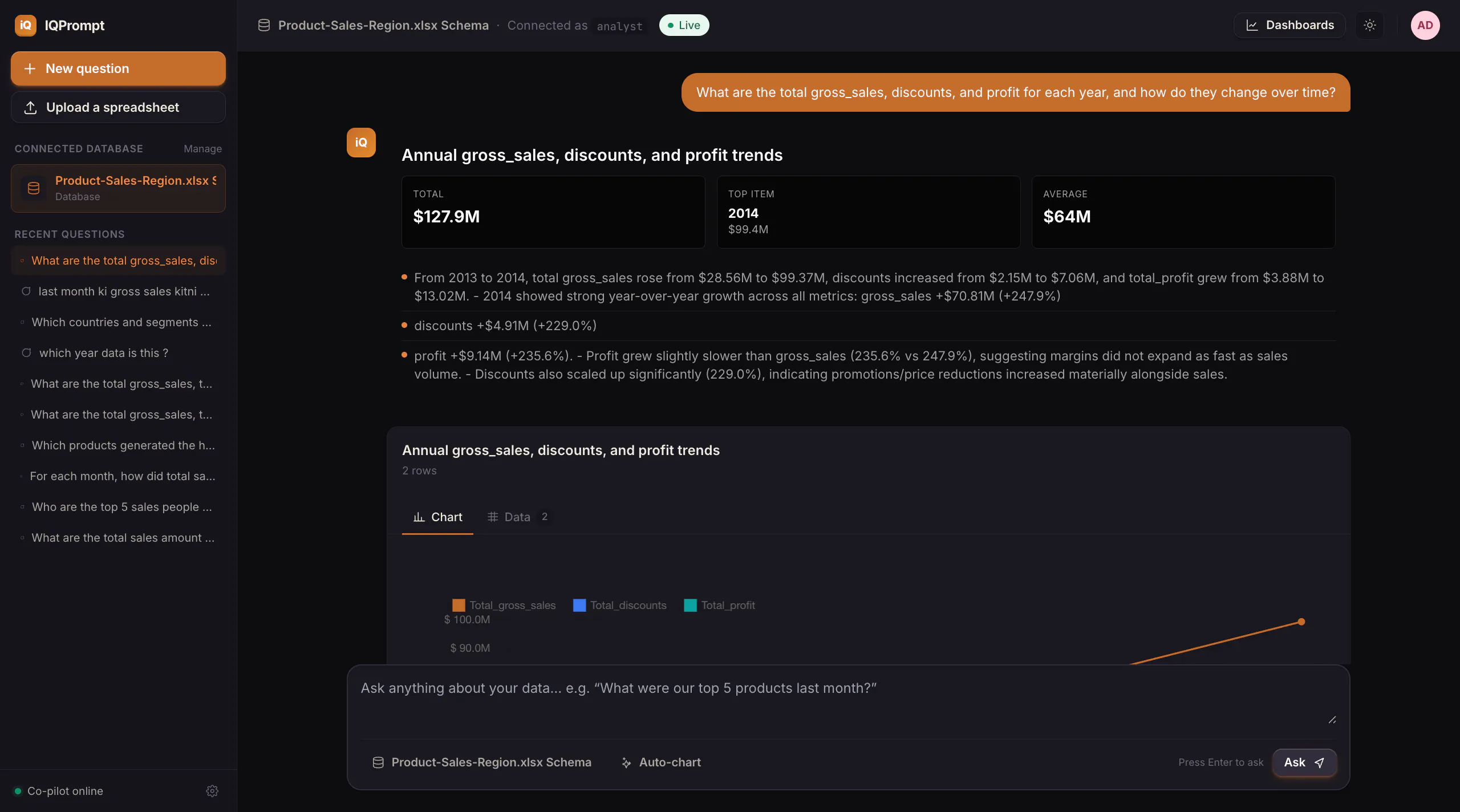The width and height of the screenshot is (1460, 812).
Task: Click Upload a spreadsheet
Action: 118,107
